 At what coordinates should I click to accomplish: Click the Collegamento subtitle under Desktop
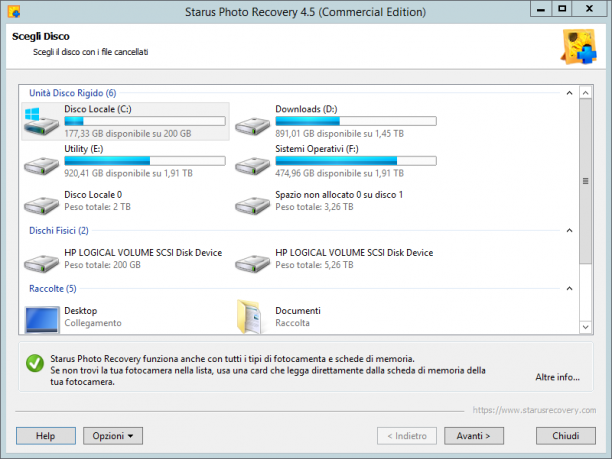(93, 323)
